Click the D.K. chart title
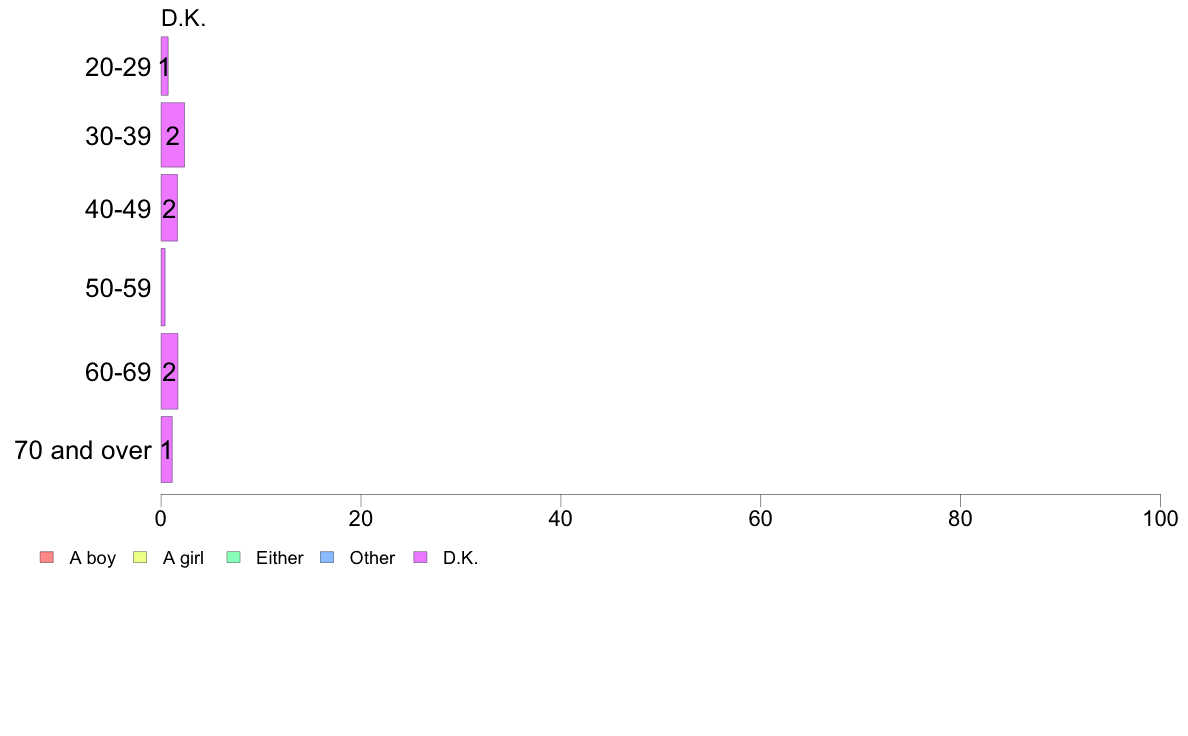This screenshot has height=736, width=1188. 183,19
